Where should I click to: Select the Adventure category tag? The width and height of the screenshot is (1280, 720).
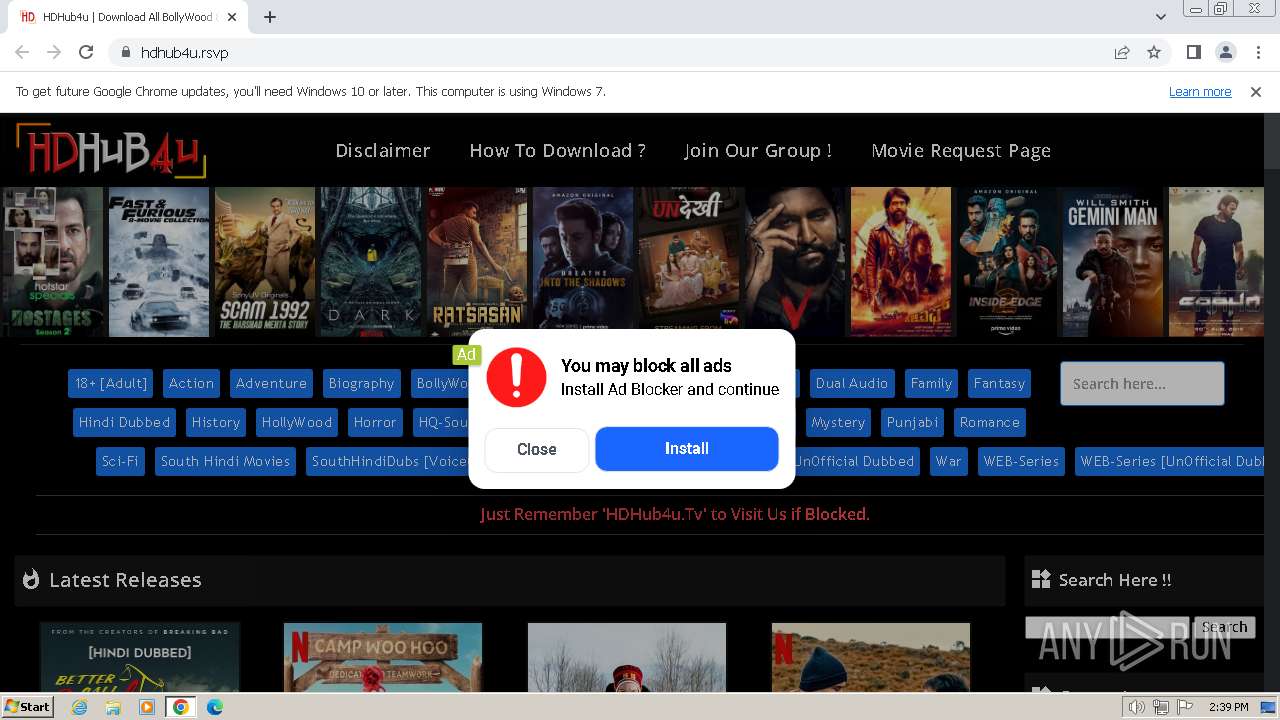[x=271, y=383]
